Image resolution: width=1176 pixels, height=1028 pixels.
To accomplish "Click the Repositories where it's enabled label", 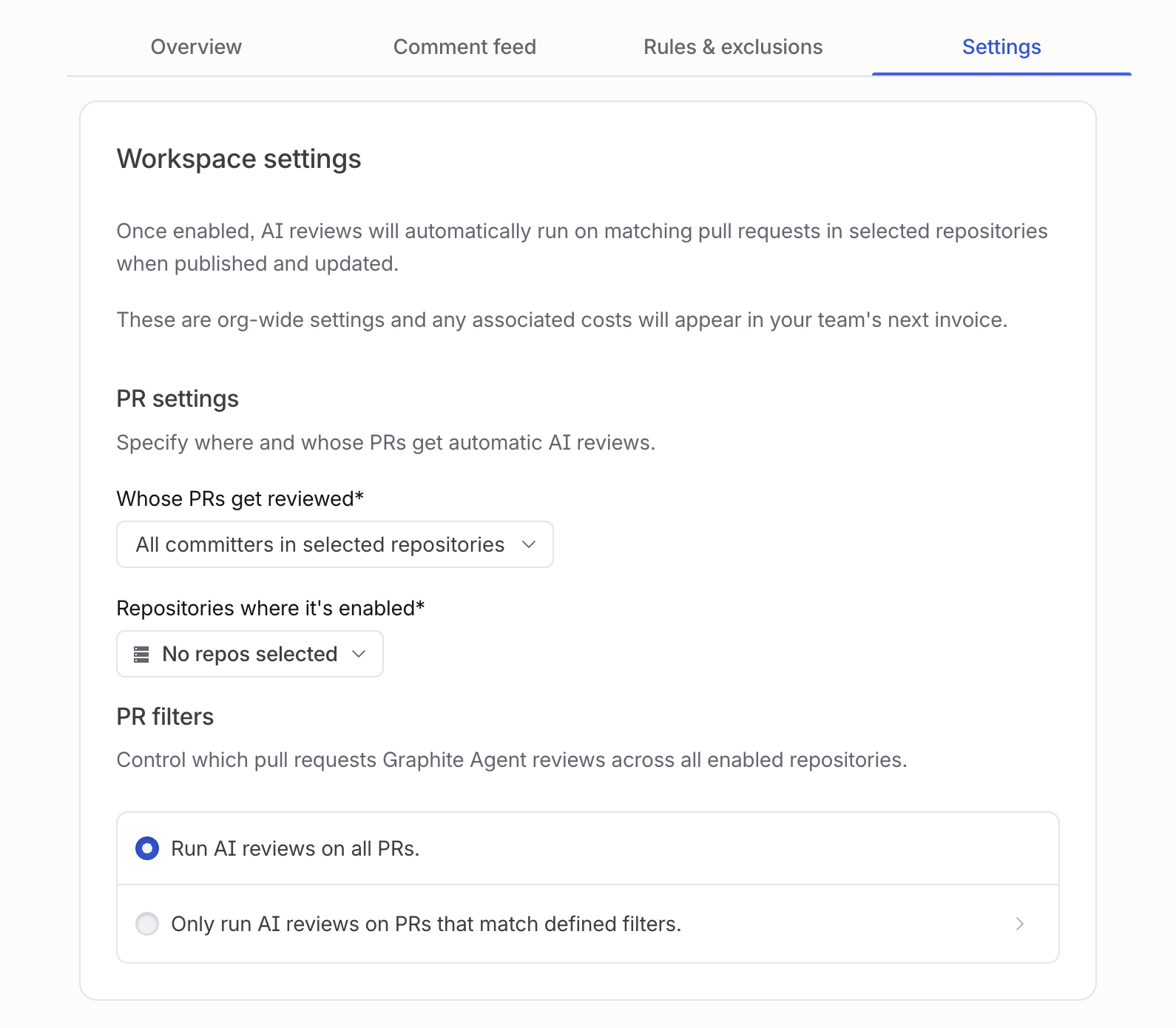I will click(x=271, y=609).
